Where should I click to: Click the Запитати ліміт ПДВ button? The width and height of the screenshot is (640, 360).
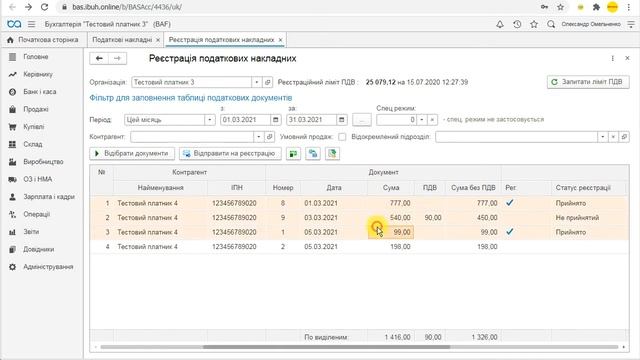click(x=588, y=82)
